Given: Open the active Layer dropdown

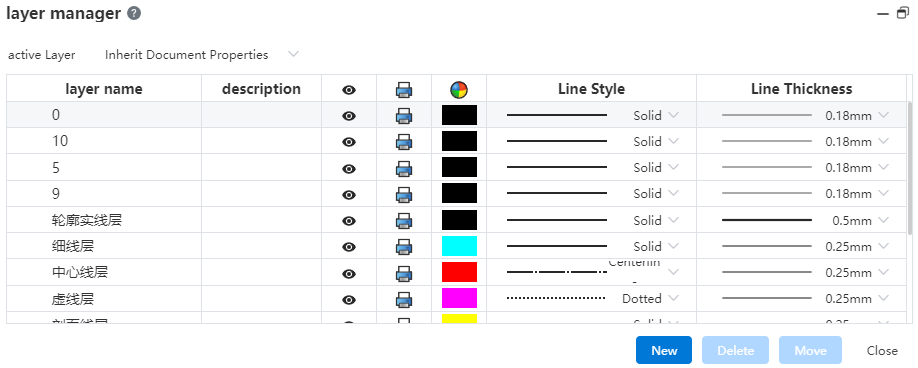Looking at the screenshot, I should (202, 54).
